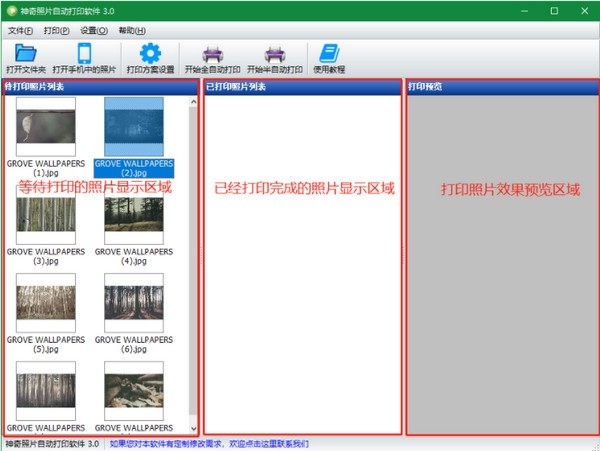Select GROVE WALLPAPERS (4).jpg thumbnail
This screenshot has height=451, width=600.
(x=134, y=215)
